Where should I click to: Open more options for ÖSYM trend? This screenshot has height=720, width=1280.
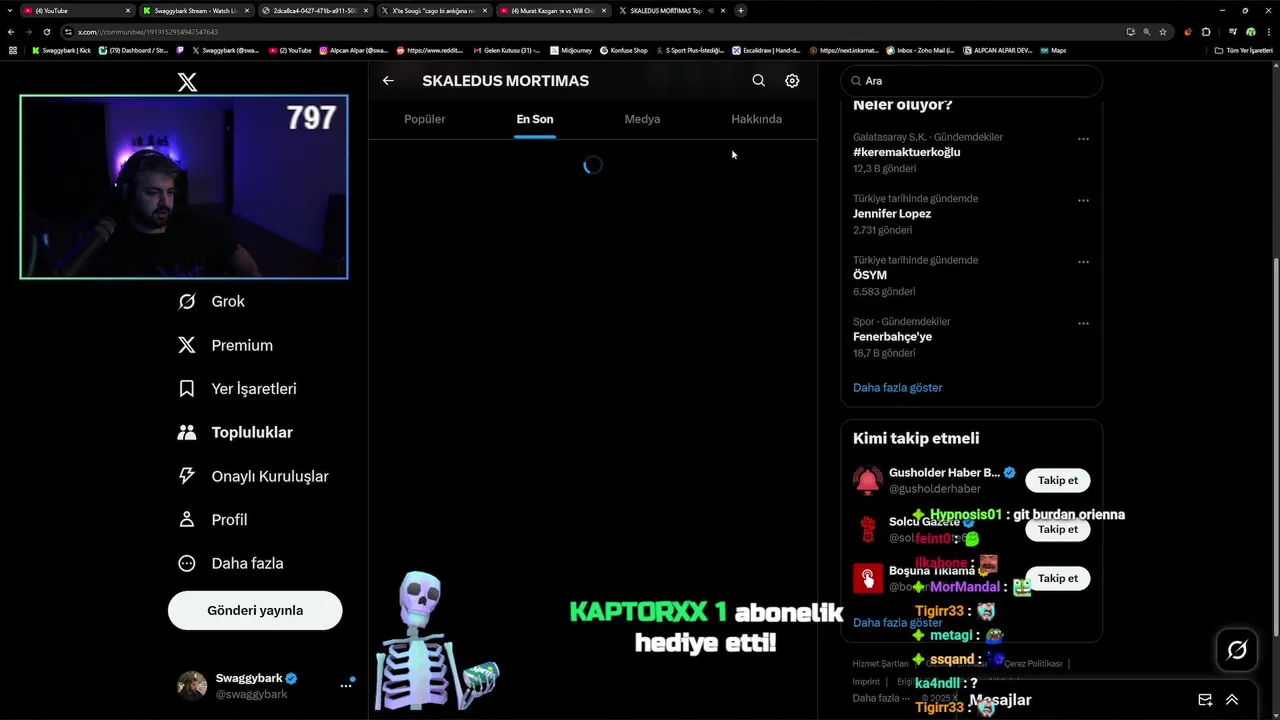(x=1083, y=262)
